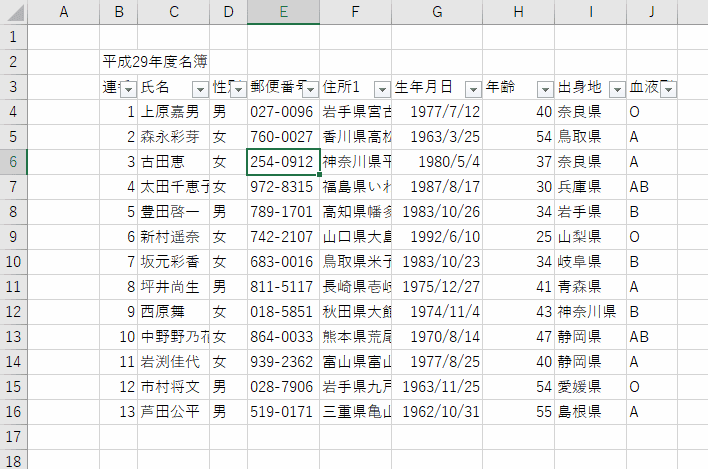The height and width of the screenshot is (469, 708).
Task: Open the 連番 filter dropdown in column B
Action: (x=127, y=89)
